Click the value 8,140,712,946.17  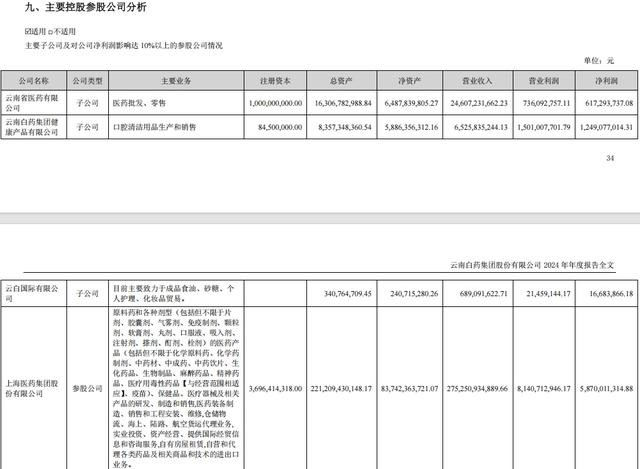544,389
